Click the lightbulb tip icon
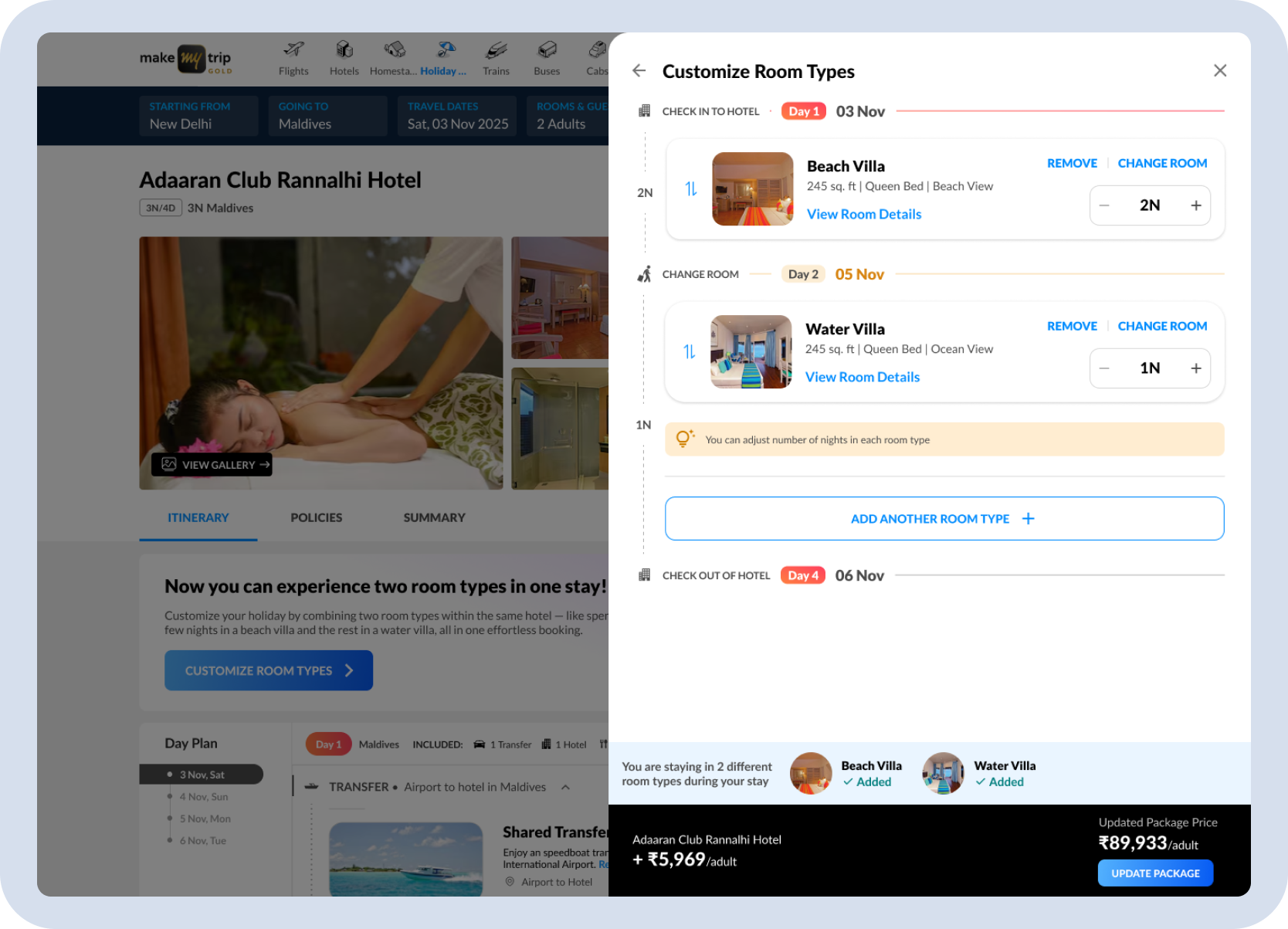Screen dimensions: 1288x929 685,439
